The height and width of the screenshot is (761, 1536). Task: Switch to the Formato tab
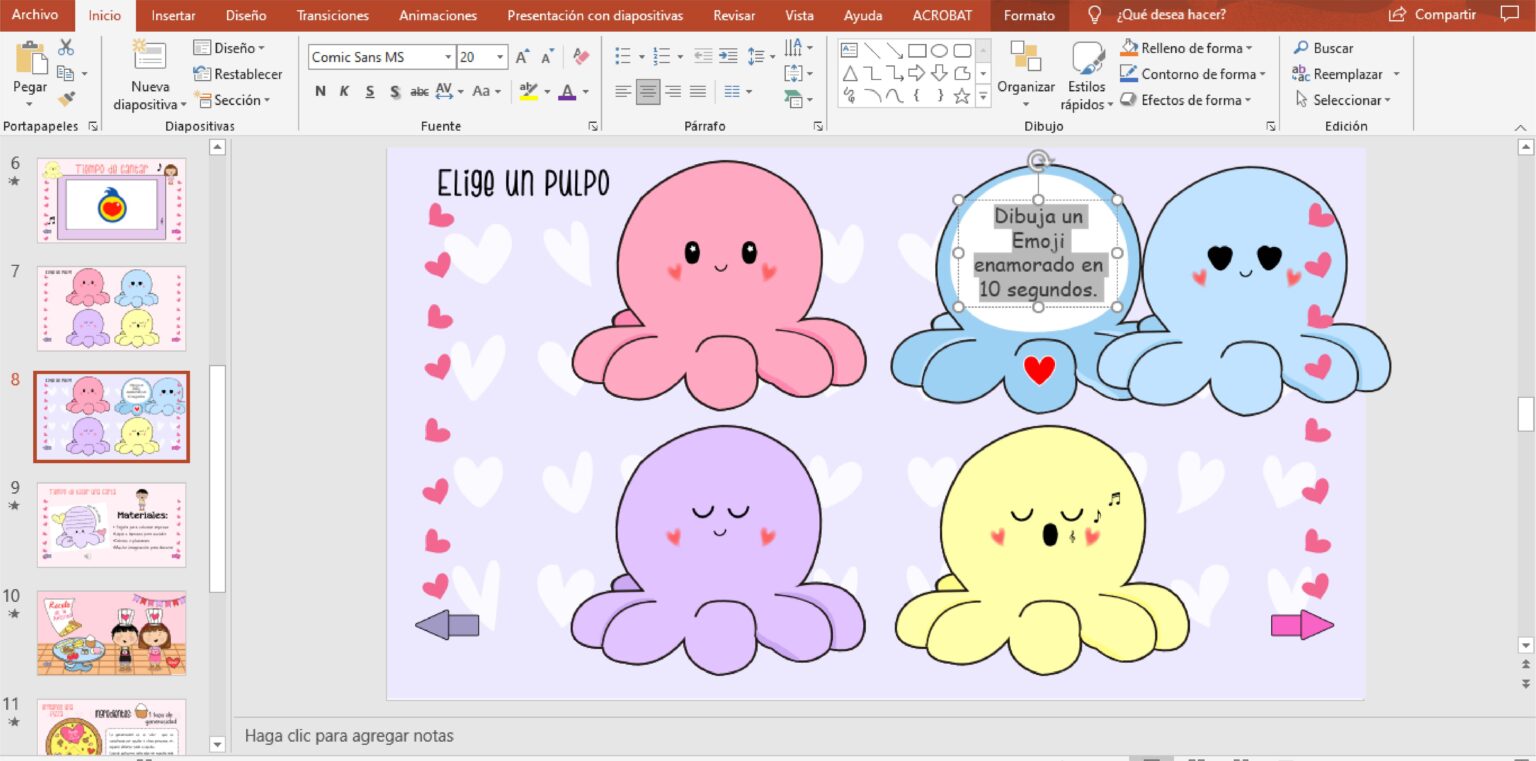[1029, 15]
